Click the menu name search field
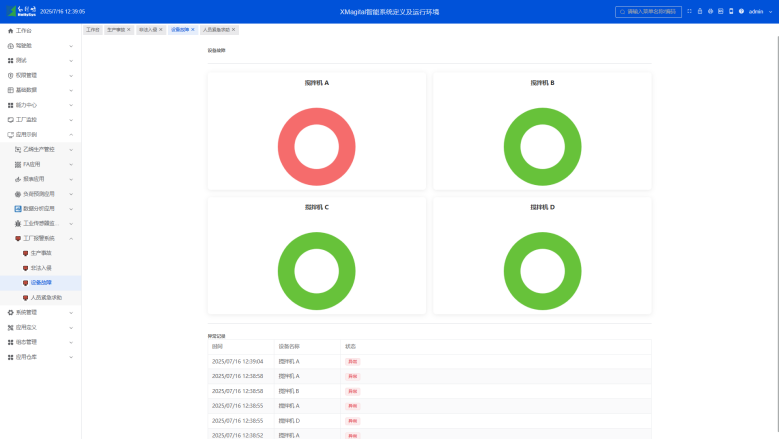The image size is (779, 439). (x=649, y=11)
